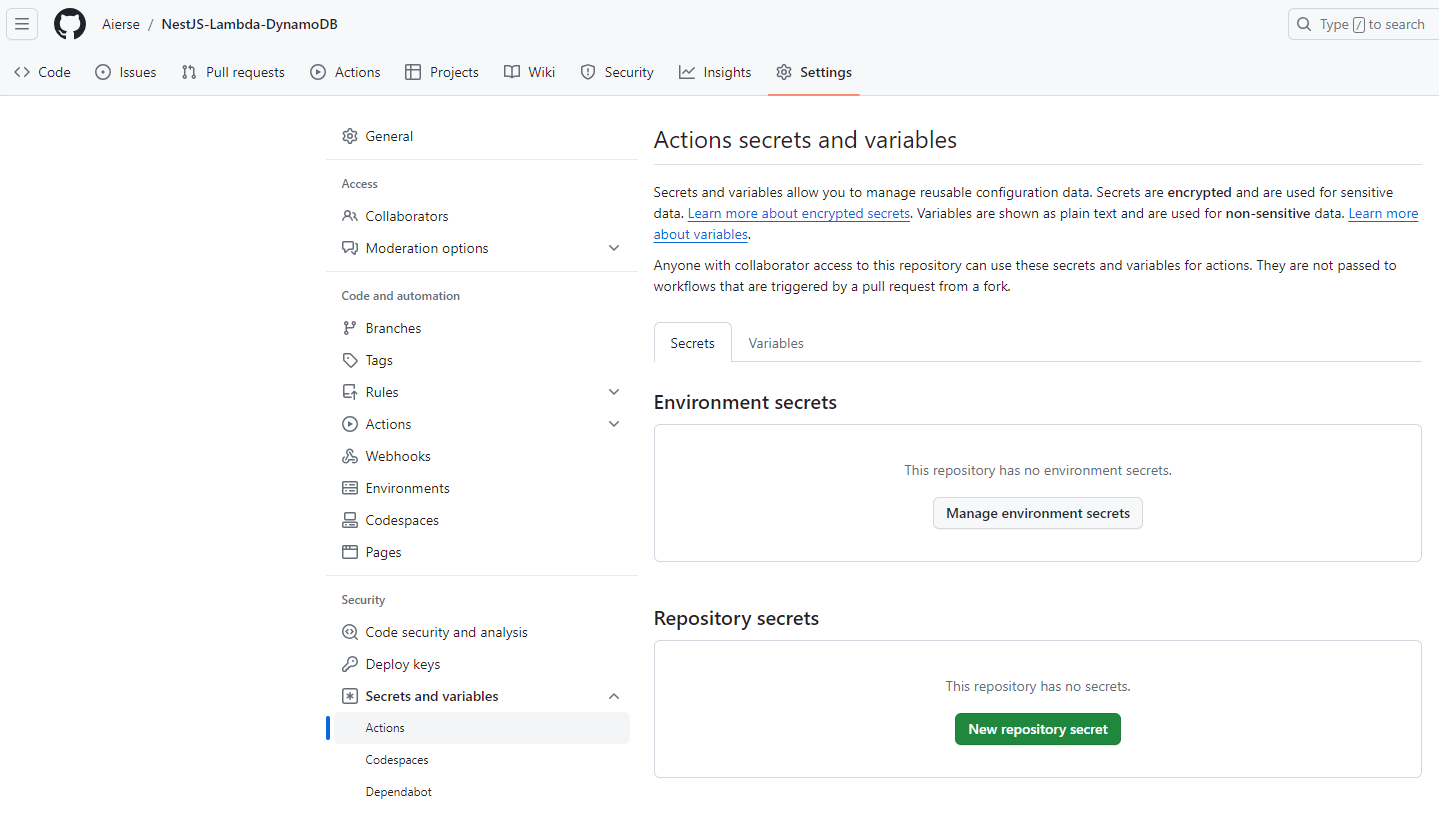Open the hamburger navigation menu
The width and height of the screenshot is (1439, 815).
[x=22, y=24]
